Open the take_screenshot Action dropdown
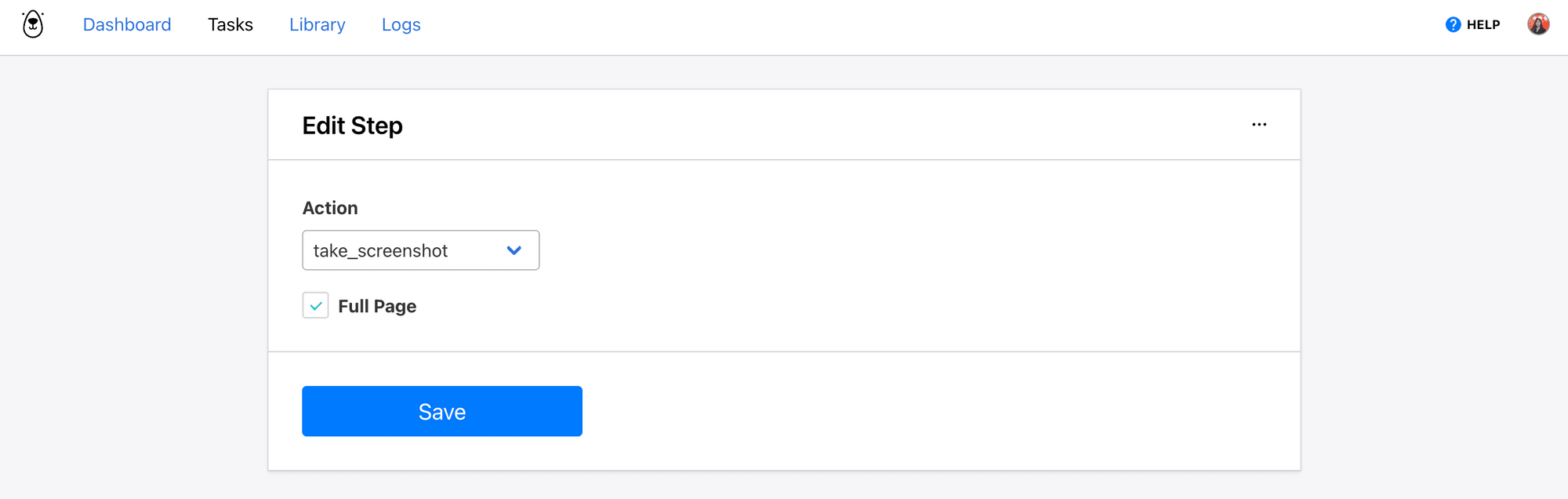This screenshot has width=1568, height=499. 420,250
